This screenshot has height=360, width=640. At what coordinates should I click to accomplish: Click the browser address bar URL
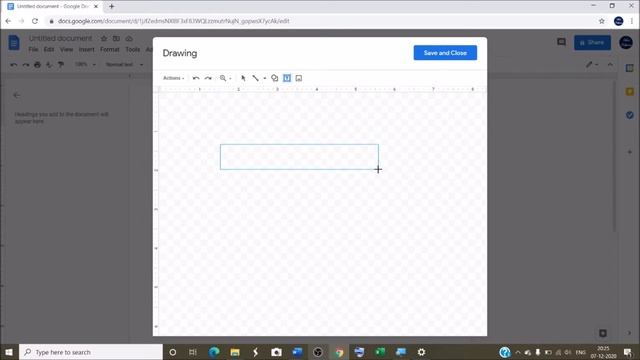point(173,21)
